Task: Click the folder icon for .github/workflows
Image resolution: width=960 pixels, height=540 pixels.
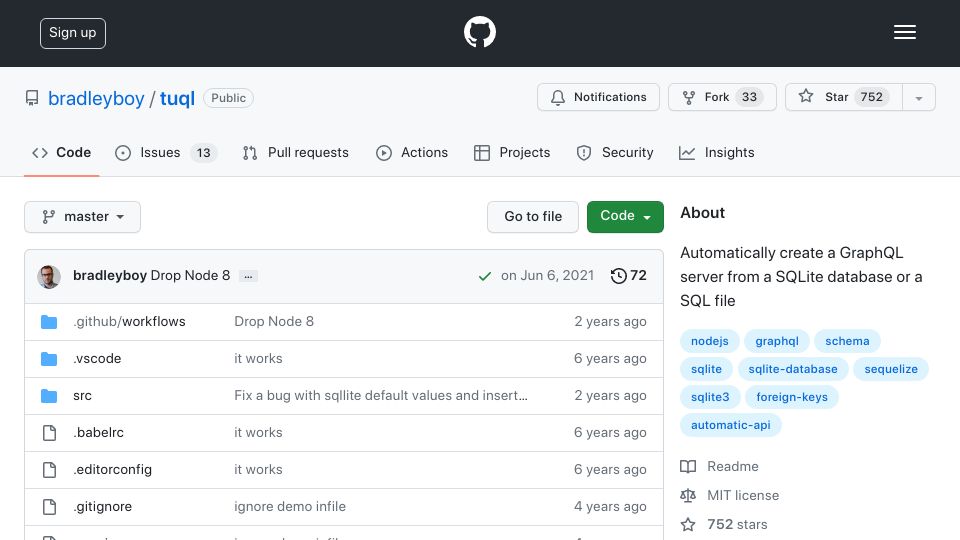Action: pyautogui.click(x=49, y=322)
